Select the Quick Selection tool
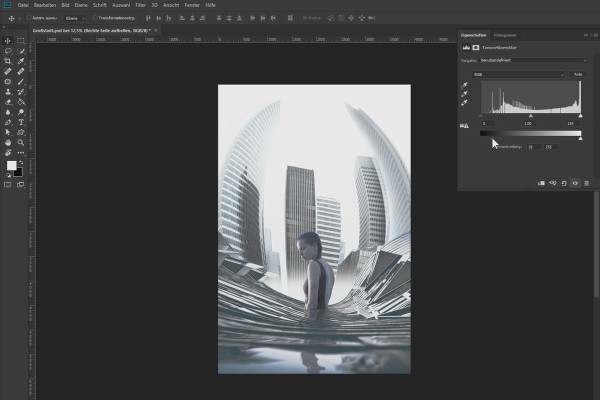This screenshot has width=600, height=400. point(21,51)
